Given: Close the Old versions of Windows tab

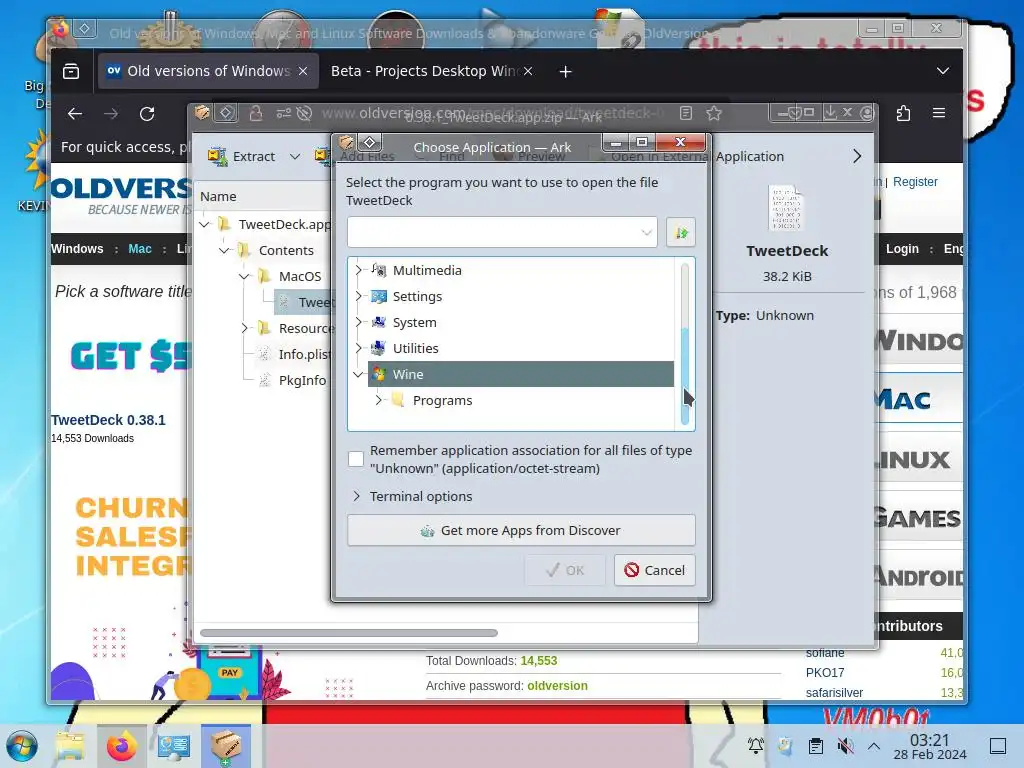Looking at the screenshot, I should pos(303,71).
